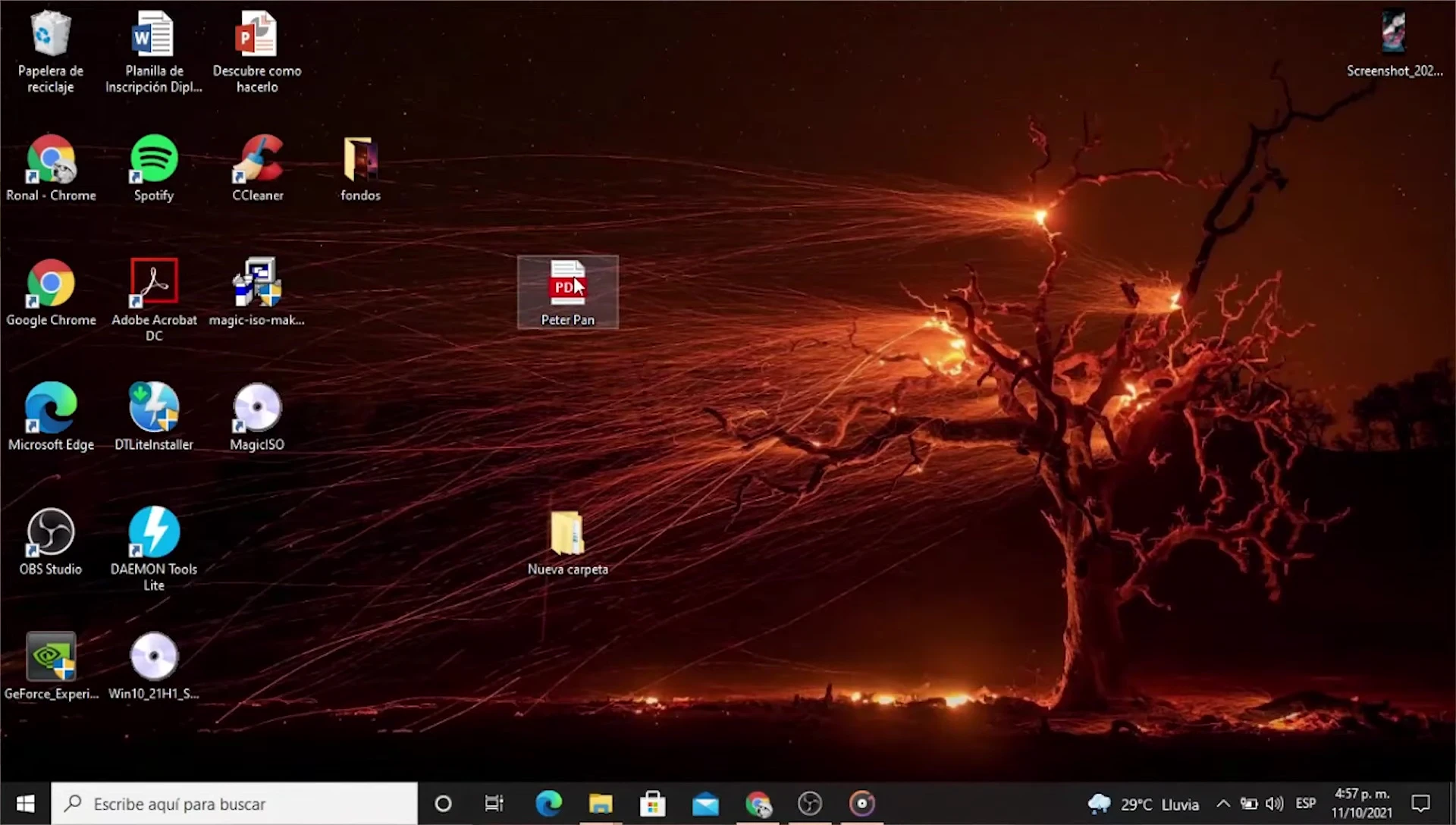Select the DAEMON Tools Lite shortcut
This screenshot has width=1456, height=825.
[154, 549]
